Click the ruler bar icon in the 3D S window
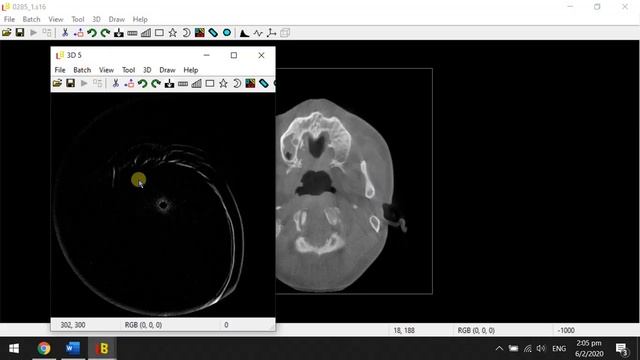The width and height of the screenshot is (640, 360). [x=183, y=84]
